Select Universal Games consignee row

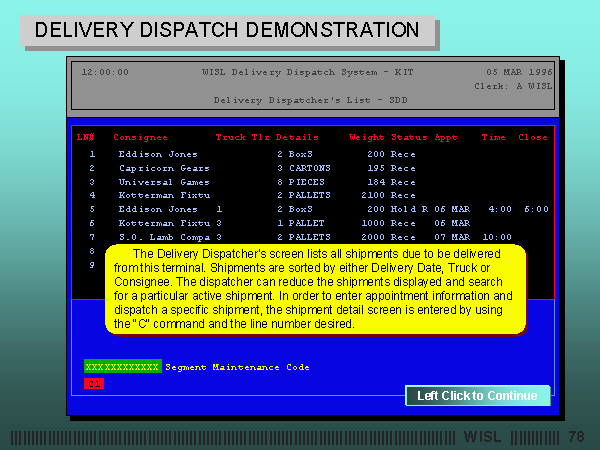coord(164,182)
